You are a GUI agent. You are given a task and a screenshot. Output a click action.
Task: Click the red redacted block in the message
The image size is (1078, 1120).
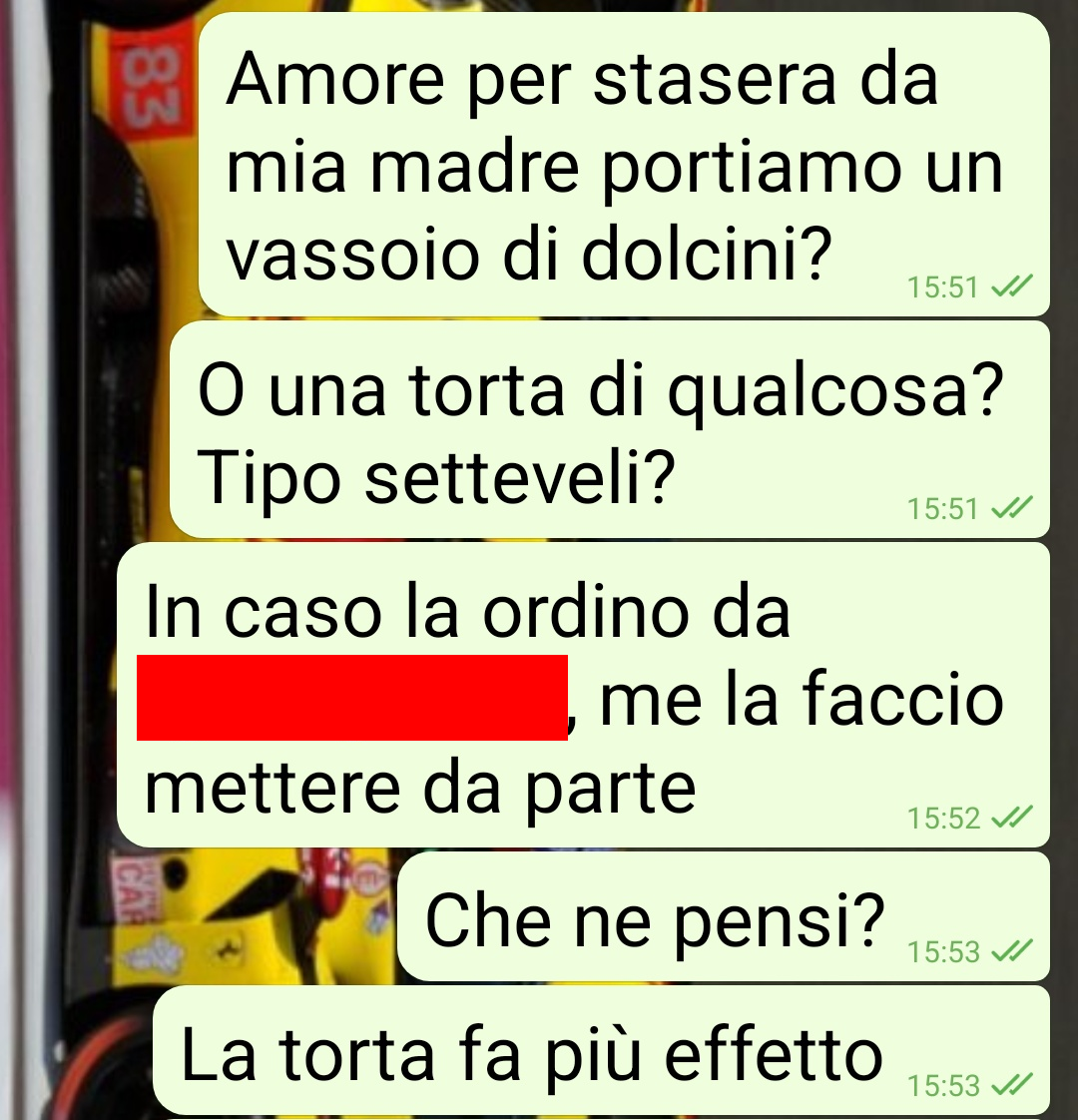tap(352, 697)
